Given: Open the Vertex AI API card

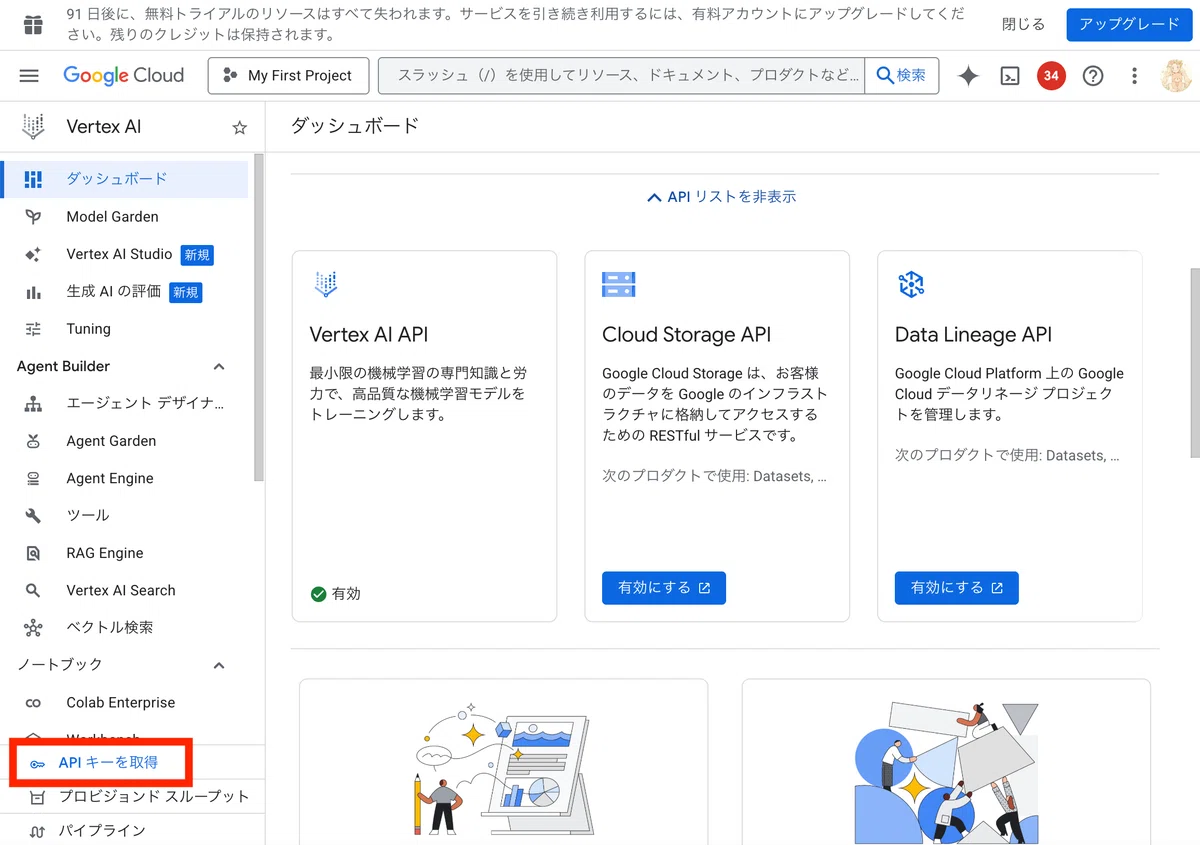Looking at the screenshot, I should [x=424, y=436].
